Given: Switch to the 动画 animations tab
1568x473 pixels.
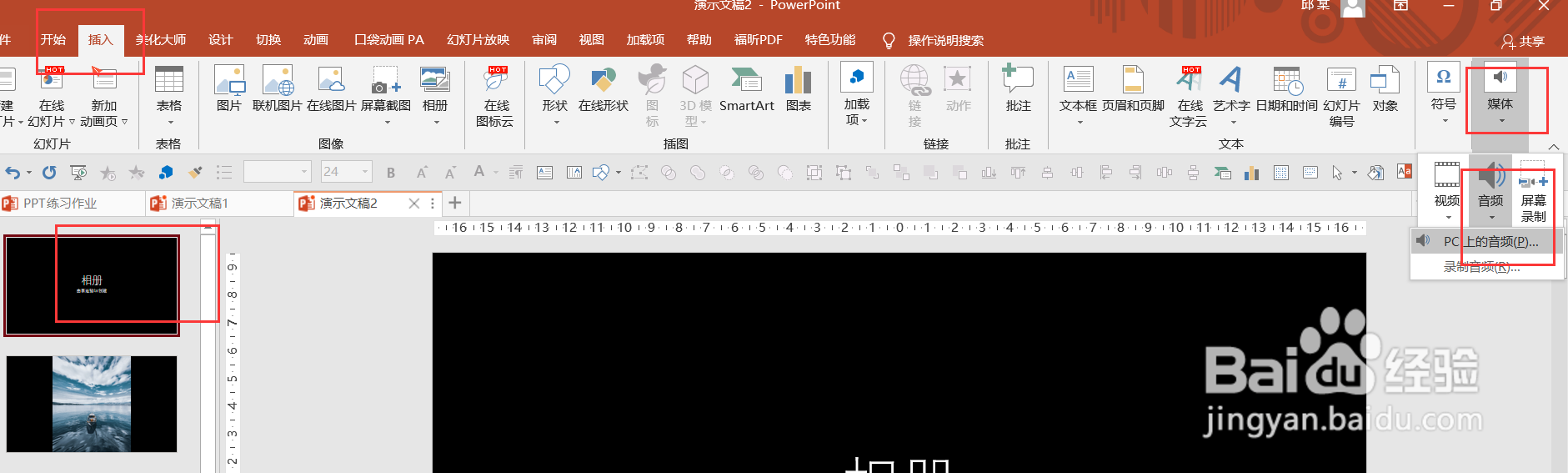Looking at the screenshot, I should pos(316,40).
